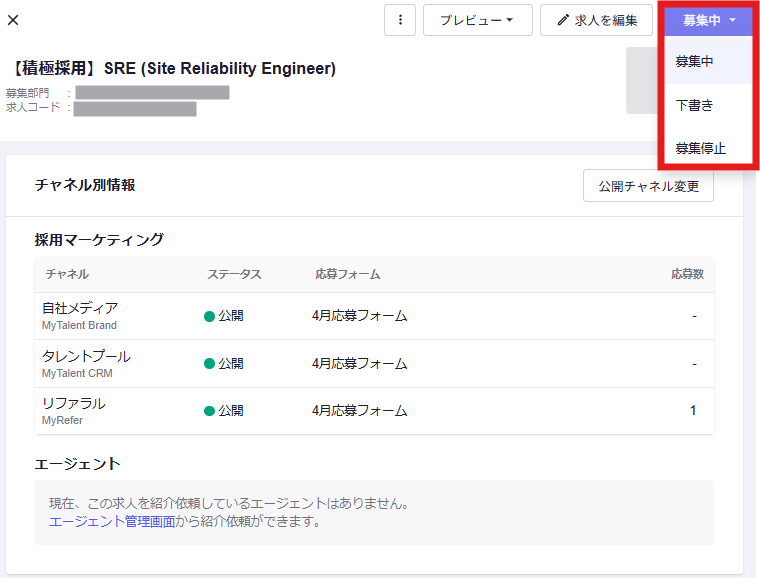Click the リファラル channel row
The height and width of the screenshot is (578, 760).
click(74, 410)
